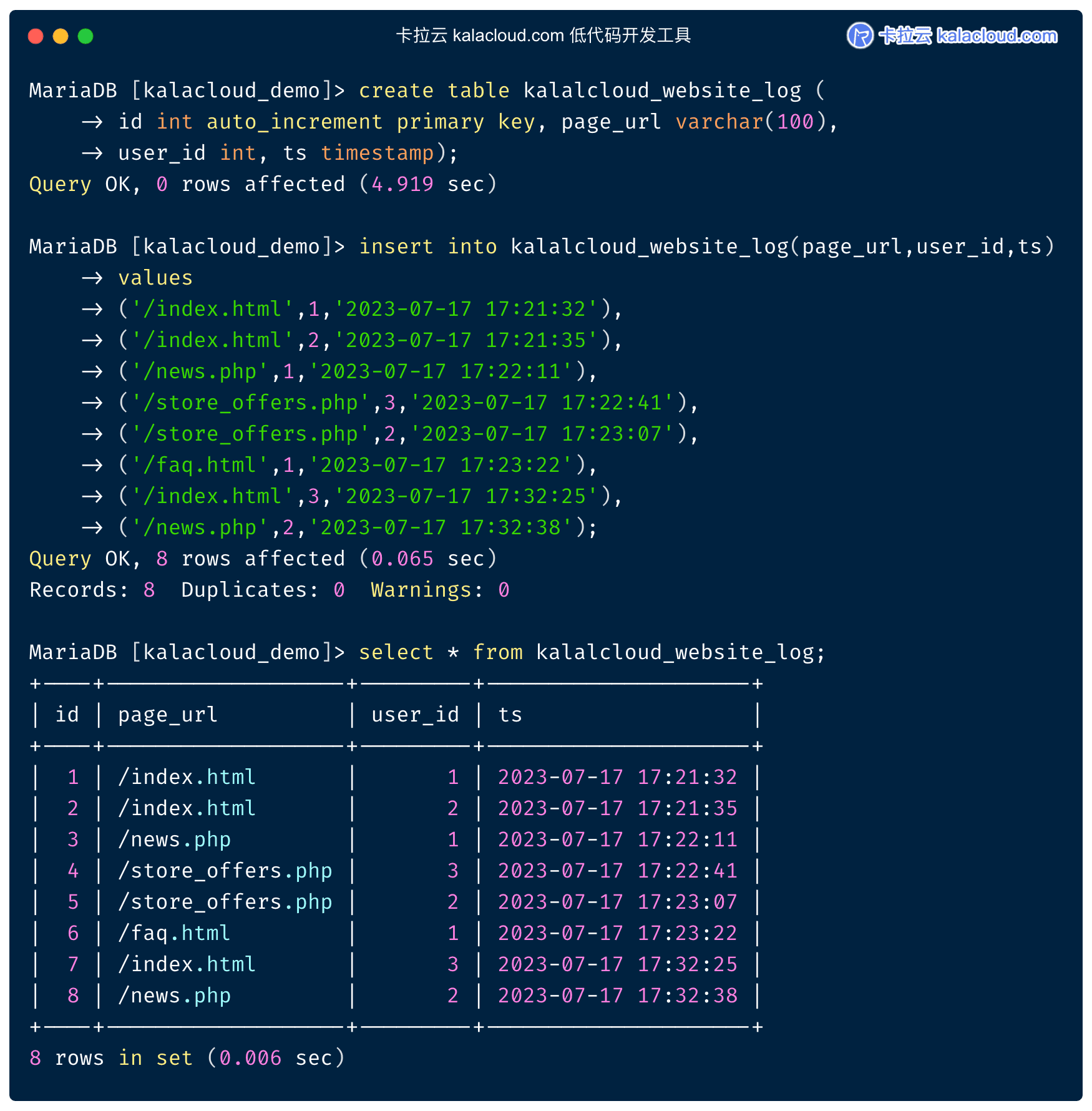Click the '8 rows in set' summary line

click(x=187, y=1058)
